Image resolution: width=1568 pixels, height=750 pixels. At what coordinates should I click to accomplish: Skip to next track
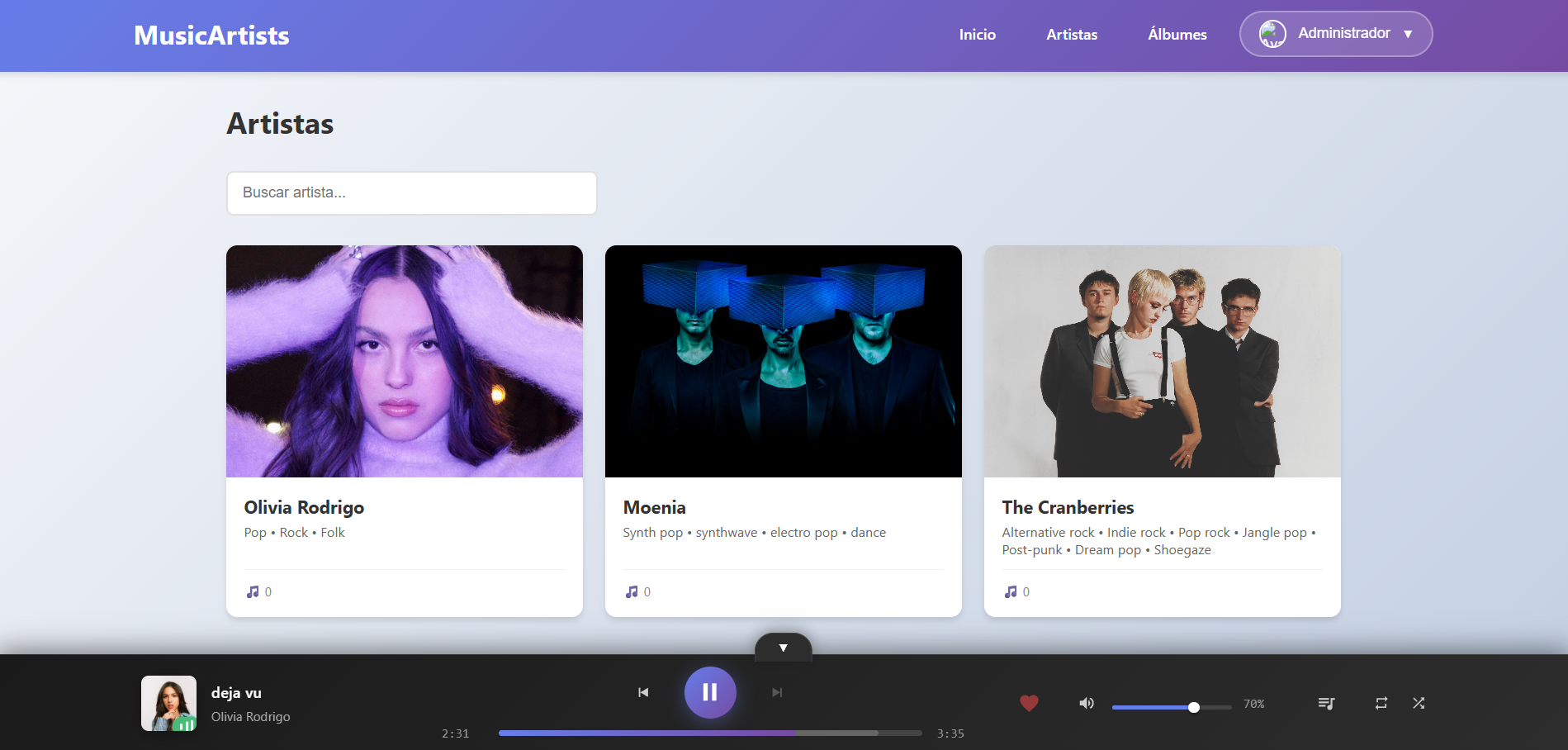pyautogui.click(x=777, y=692)
